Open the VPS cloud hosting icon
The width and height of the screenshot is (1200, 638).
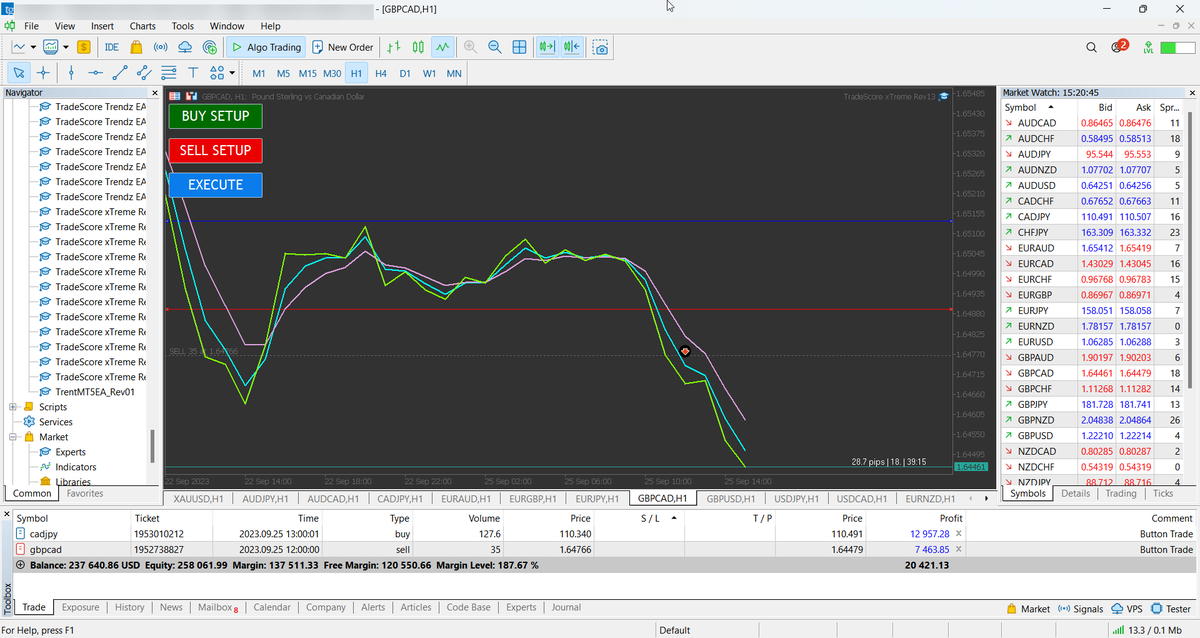(x=185, y=46)
